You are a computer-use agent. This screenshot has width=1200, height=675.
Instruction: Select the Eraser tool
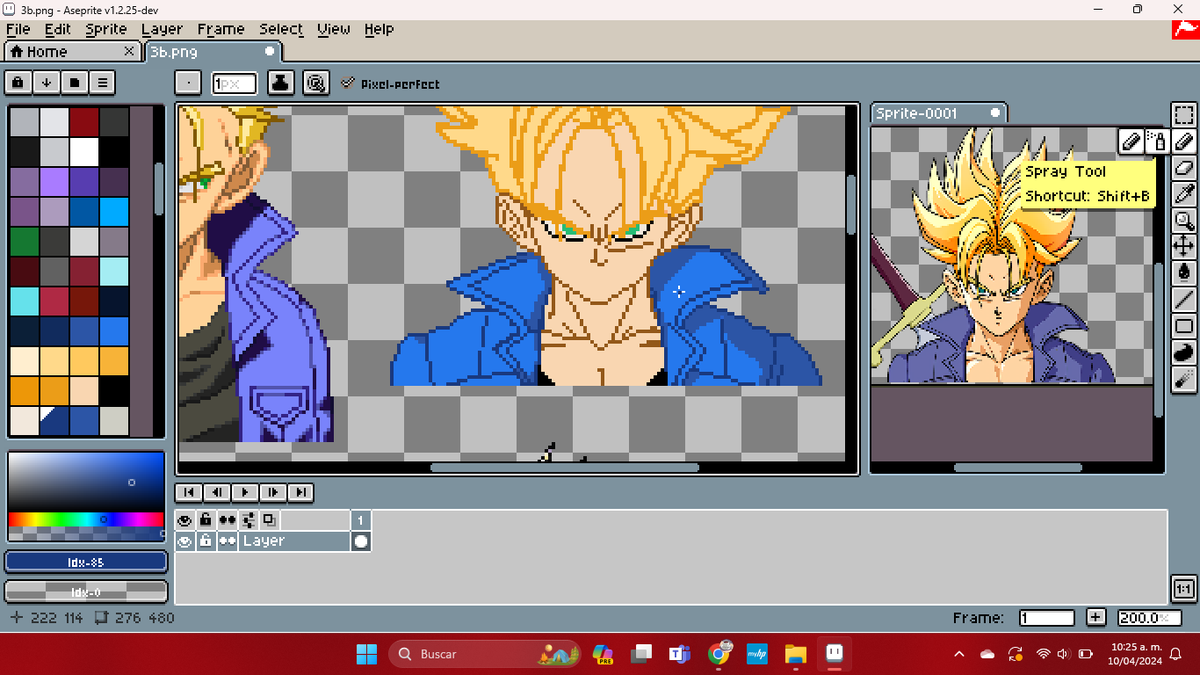(x=1184, y=168)
